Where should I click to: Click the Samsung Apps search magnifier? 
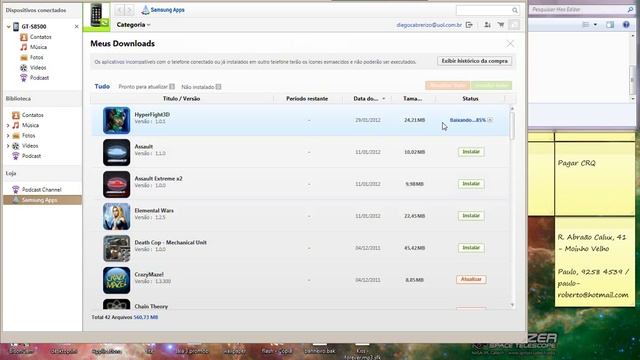(x=515, y=10)
